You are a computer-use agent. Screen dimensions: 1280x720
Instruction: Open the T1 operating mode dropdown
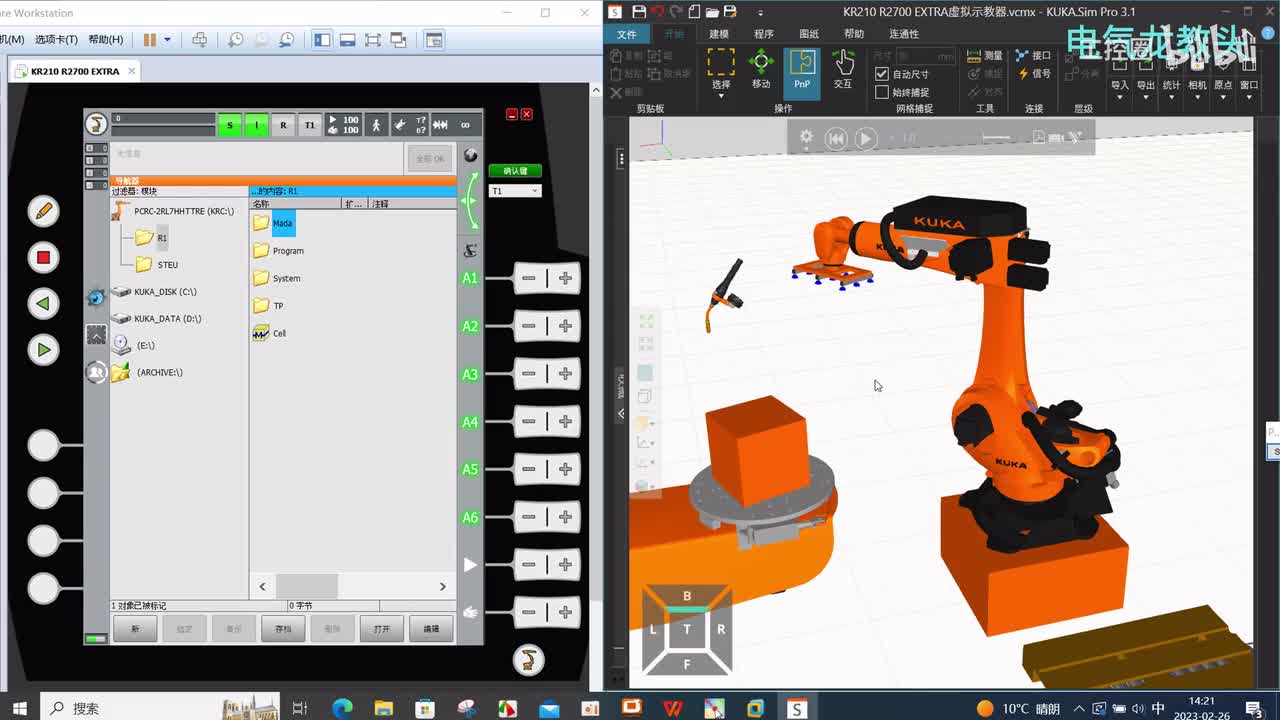coord(515,191)
